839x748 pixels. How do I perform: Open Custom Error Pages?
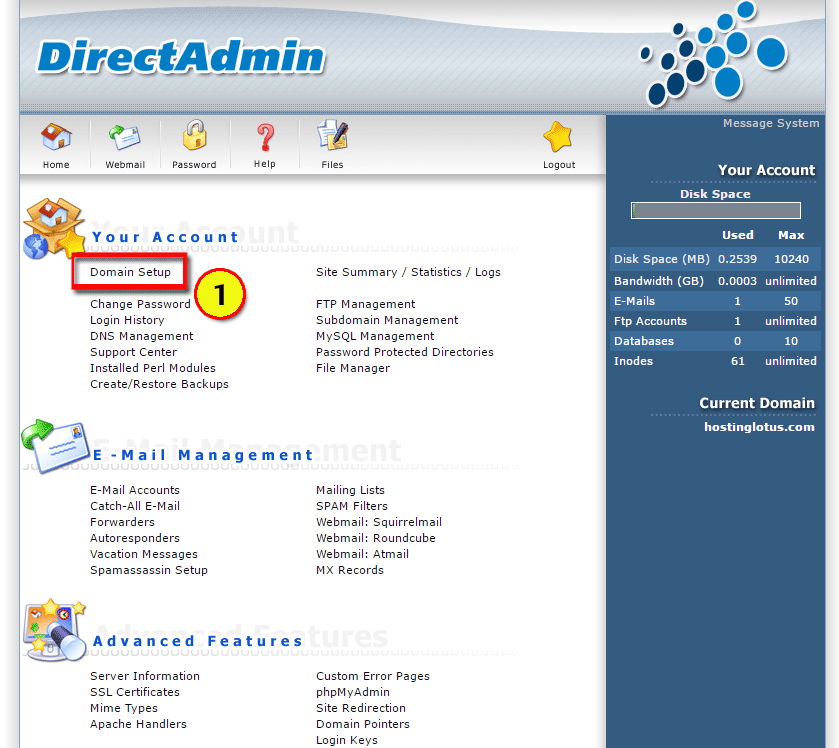(x=372, y=676)
